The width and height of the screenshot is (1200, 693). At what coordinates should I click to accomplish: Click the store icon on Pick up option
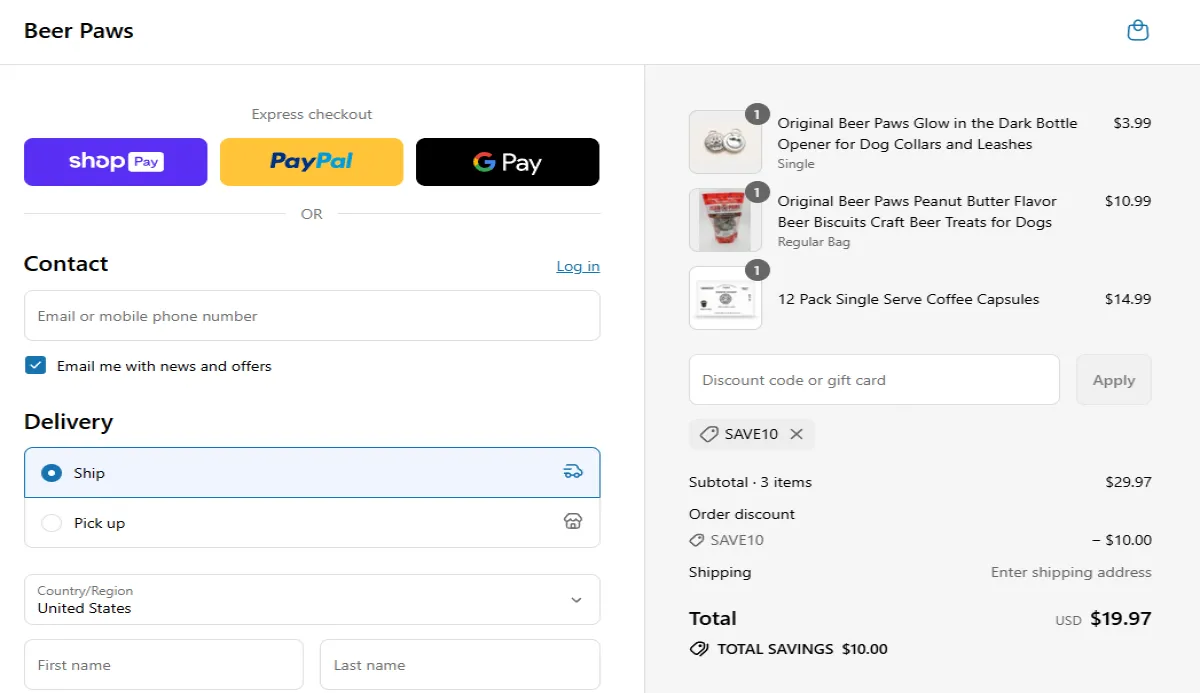click(x=573, y=521)
